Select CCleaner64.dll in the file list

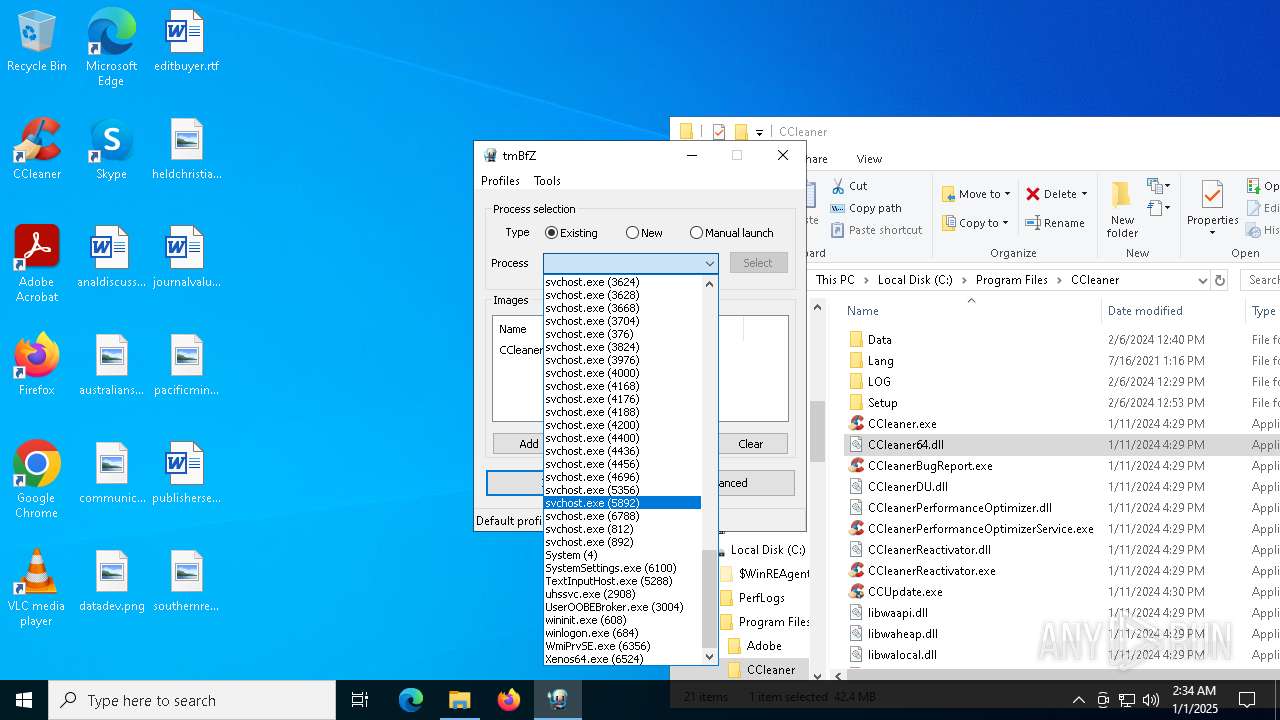pyautogui.click(x=905, y=445)
